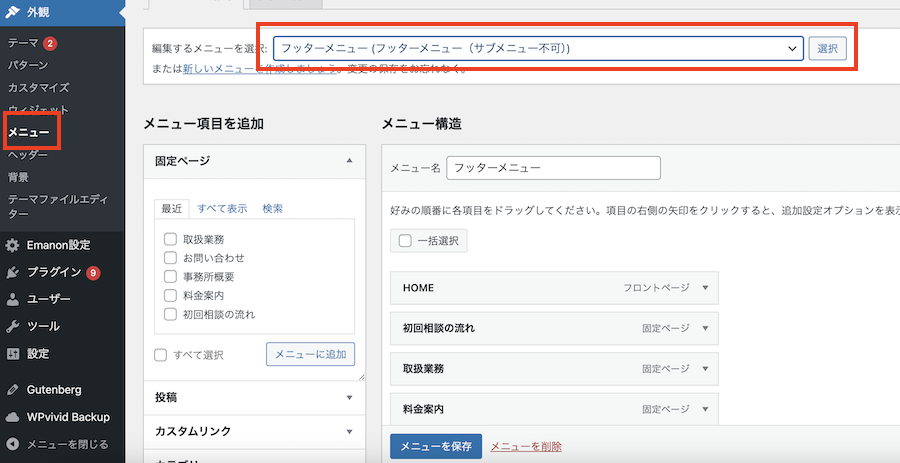Open the 編集するメニューを選択 dropdown

pyautogui.click(x=538, y=48)
